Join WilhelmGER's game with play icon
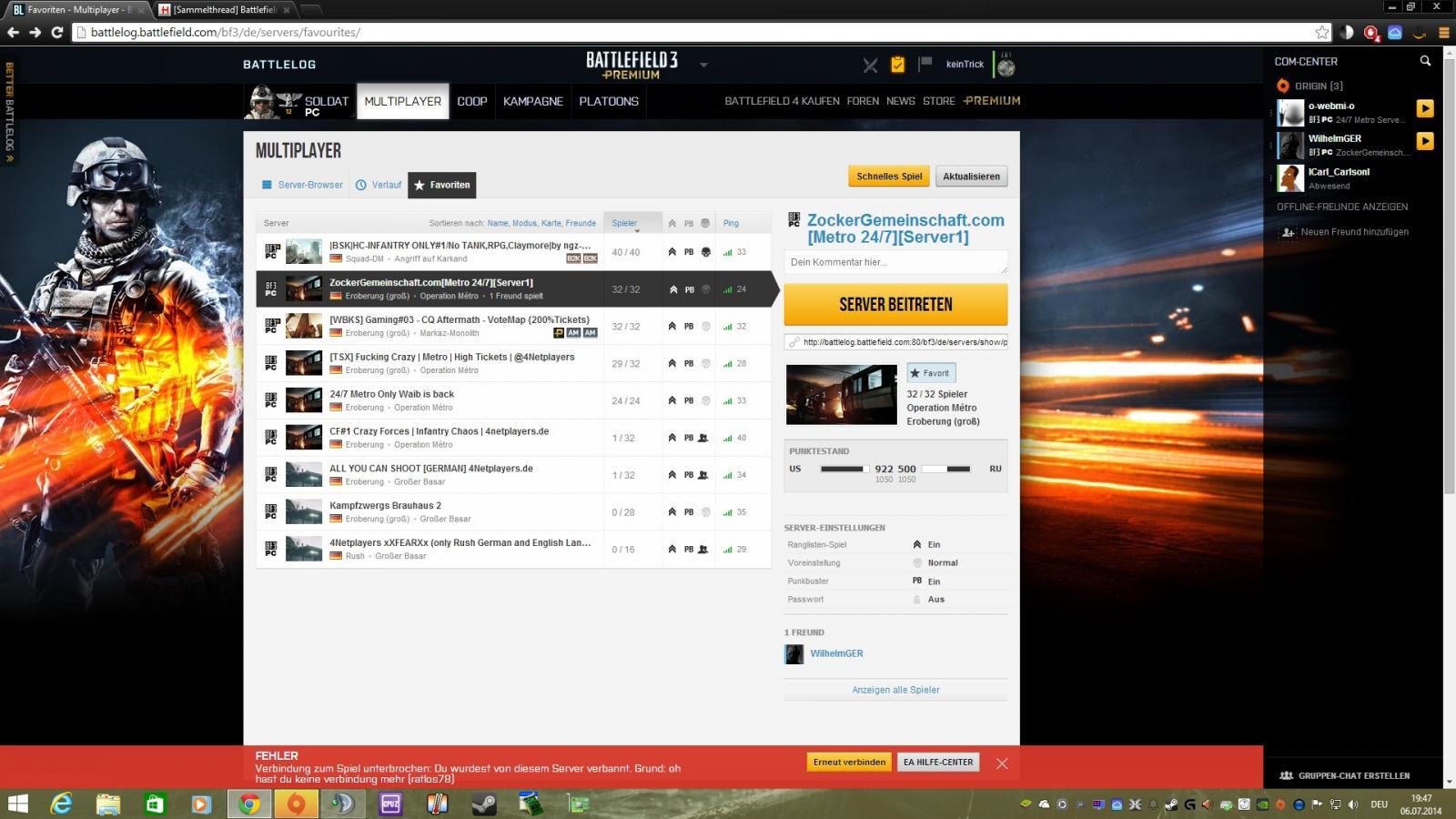Viewport: 1456px width, 819px height. pos(1425,141)
